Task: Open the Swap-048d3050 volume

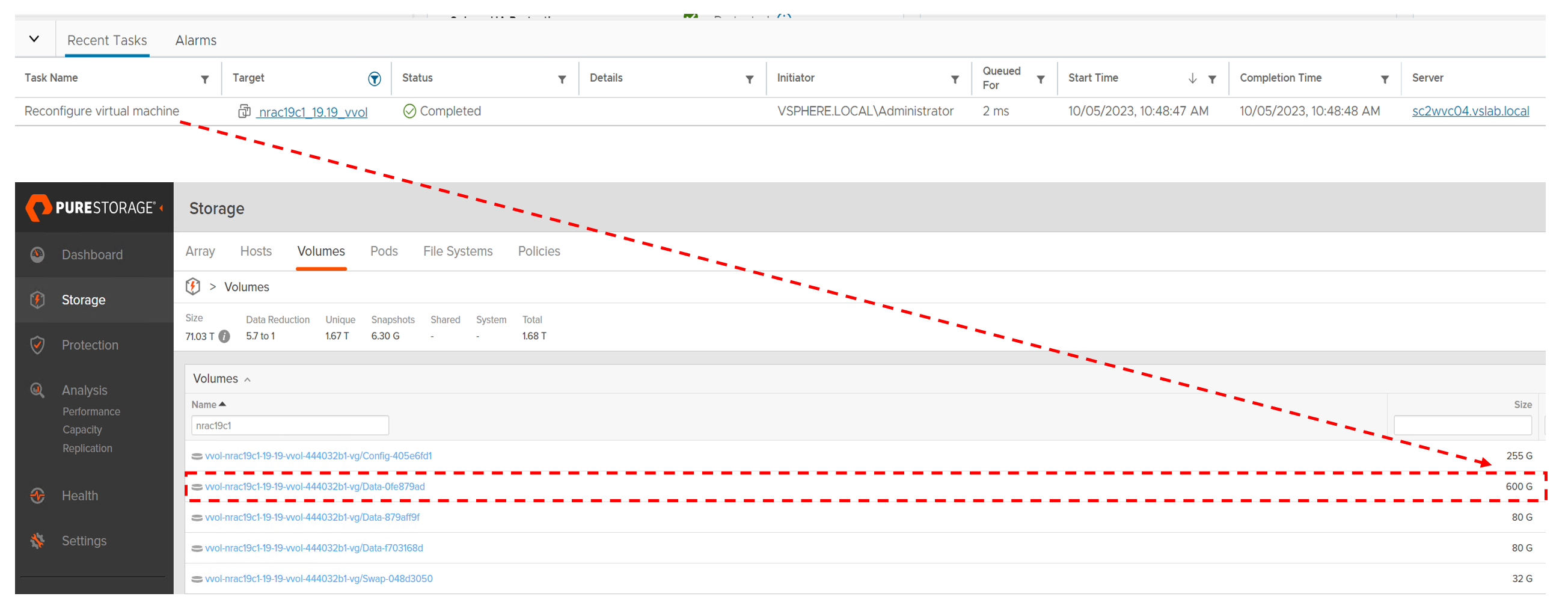Action: pos(319,579)
